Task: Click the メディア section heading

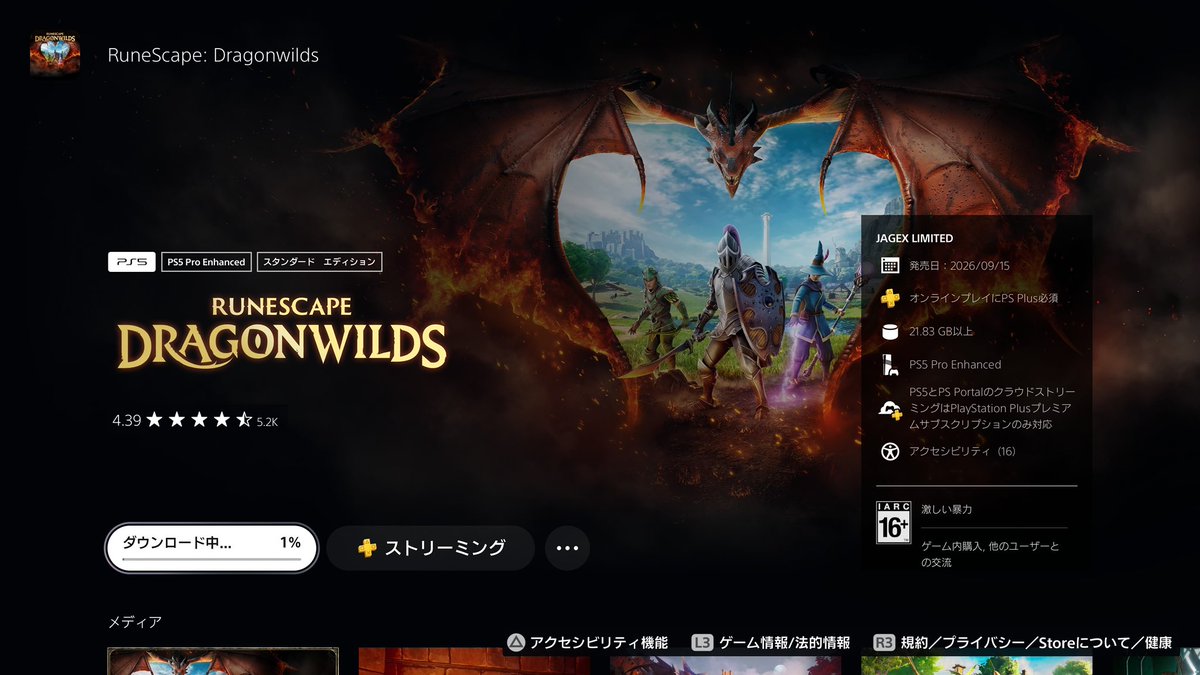Action: pyautogui.click(x=135, y=622)
